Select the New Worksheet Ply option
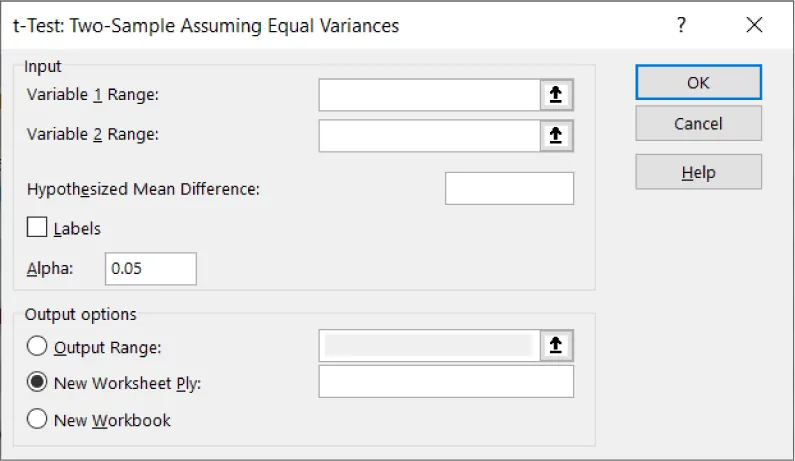 38,382
